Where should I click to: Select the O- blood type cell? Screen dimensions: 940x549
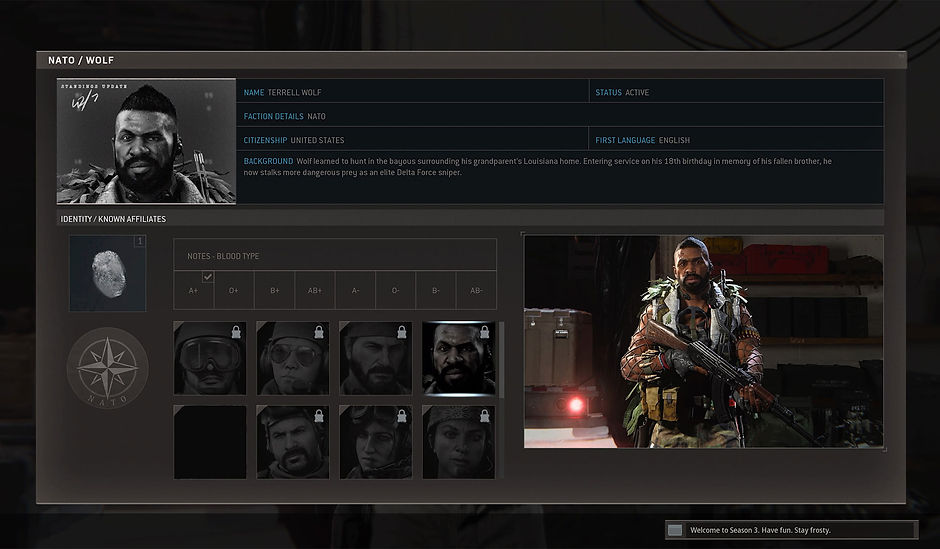coord(396,290)
